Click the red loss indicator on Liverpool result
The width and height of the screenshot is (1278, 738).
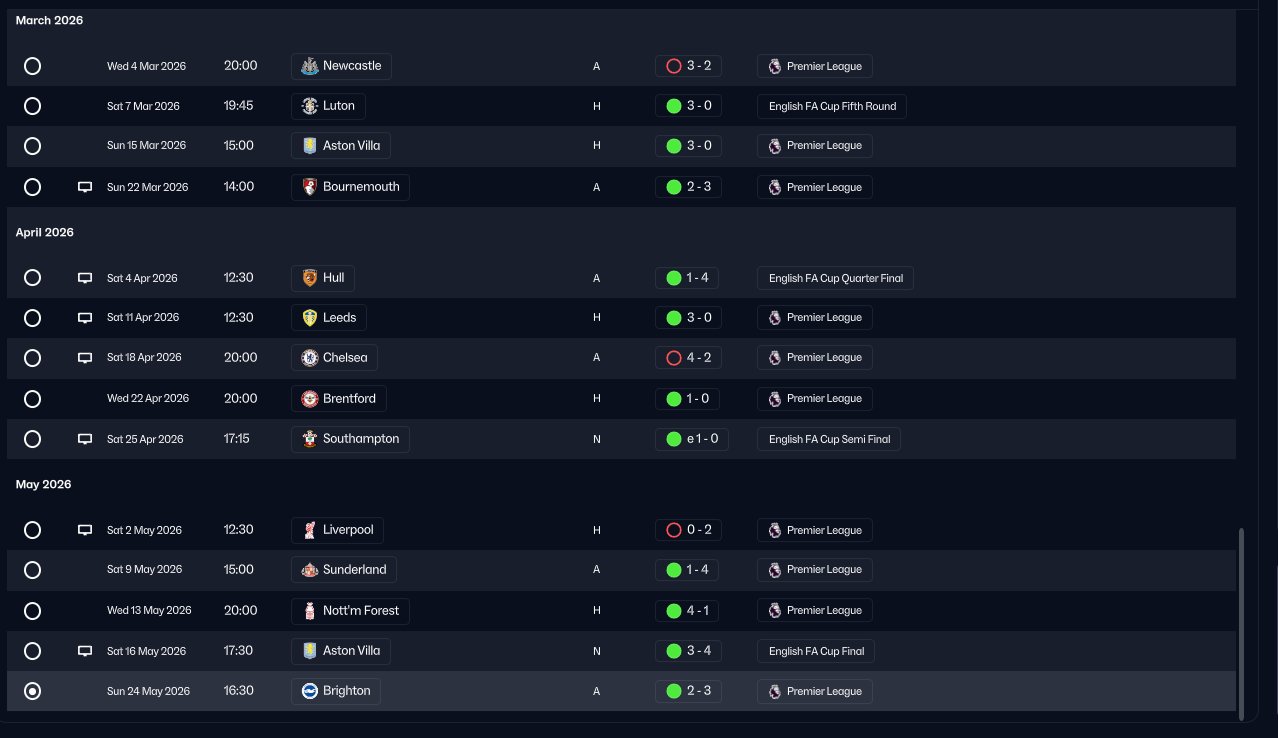673,530
